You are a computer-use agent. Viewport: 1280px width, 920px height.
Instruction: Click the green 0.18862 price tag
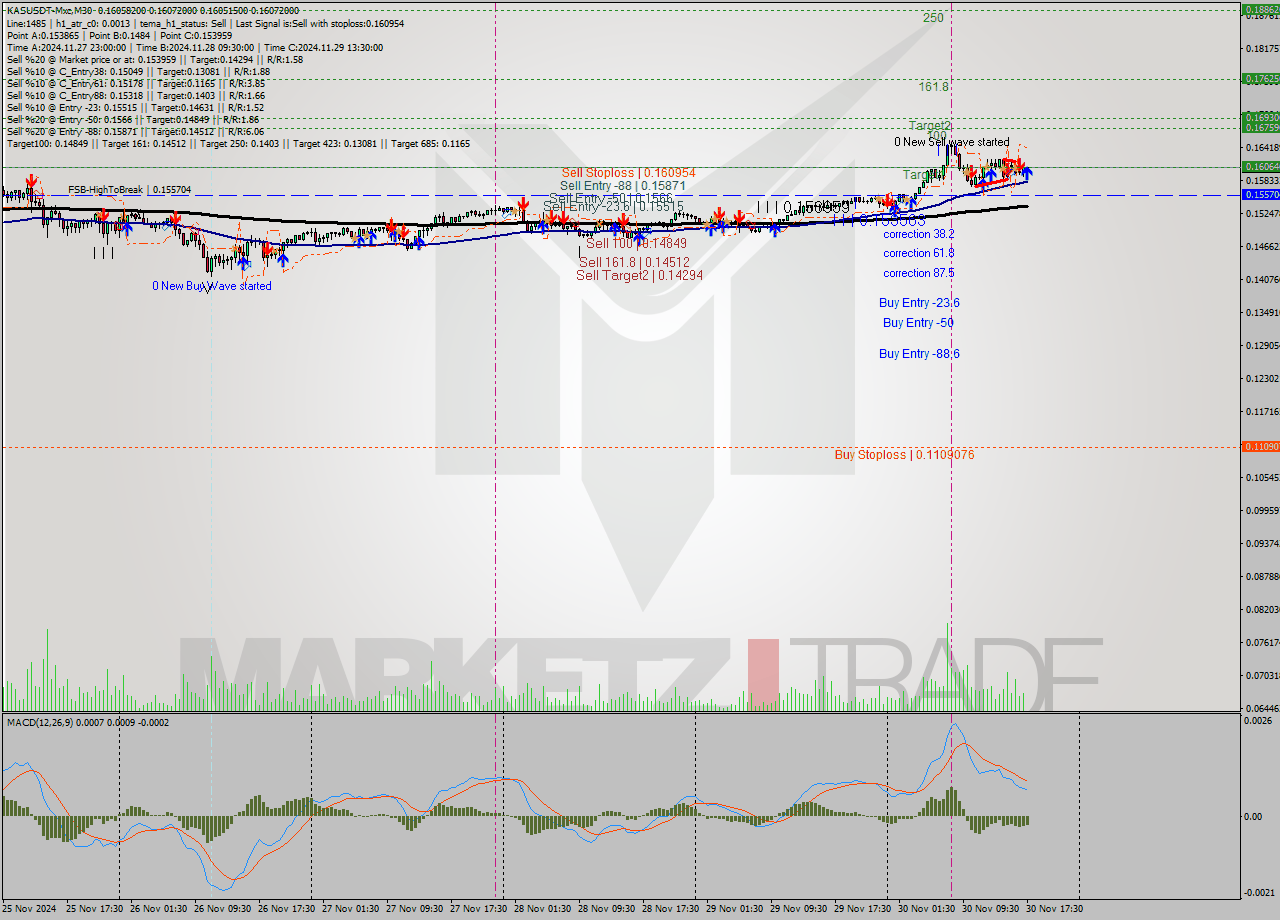click(x=1260, y=10)
